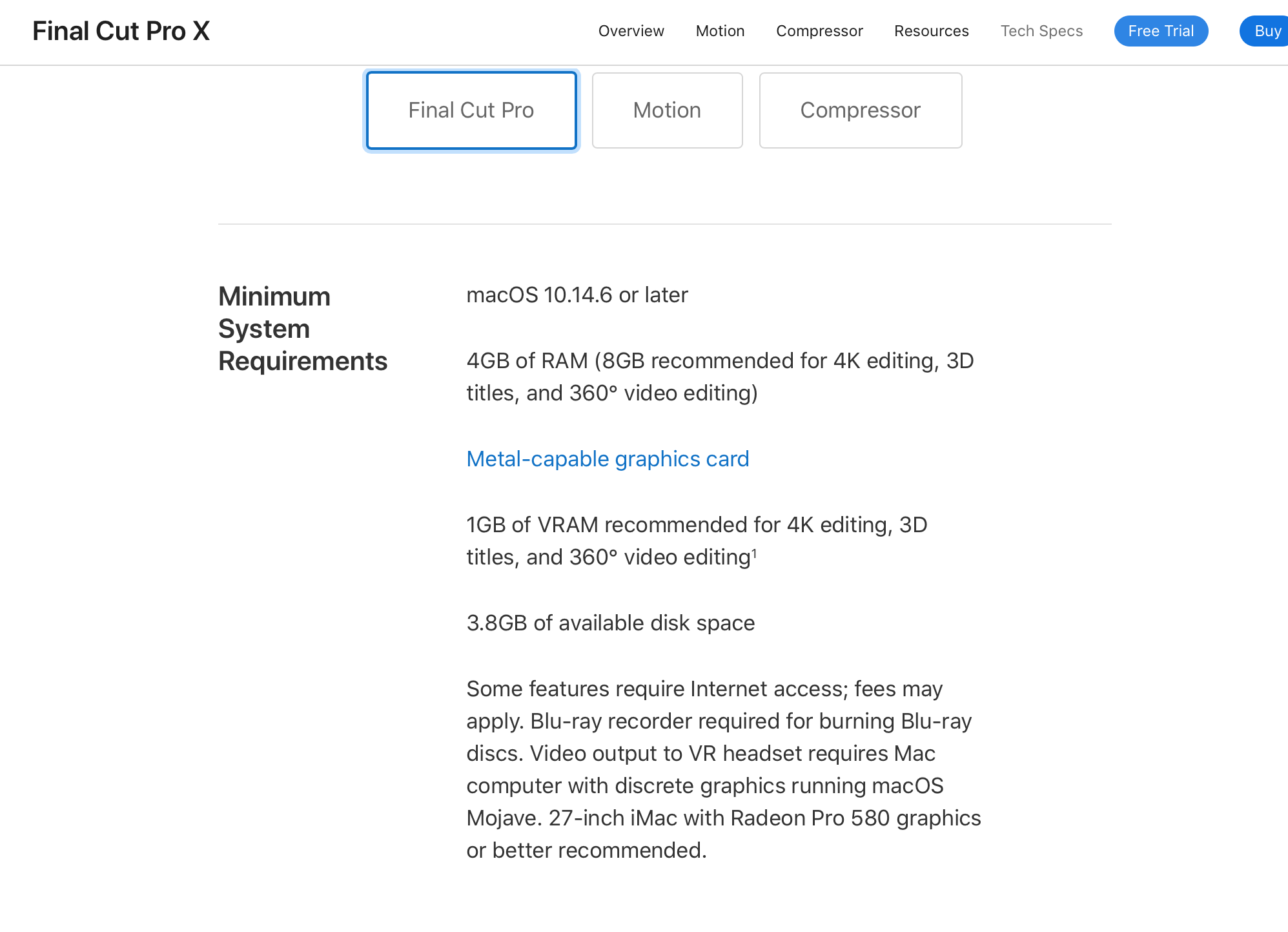This screenshot has width=1288, height=932.
Task: Select Tech Specs in the navigation bar
Action: click(1041, 31)
